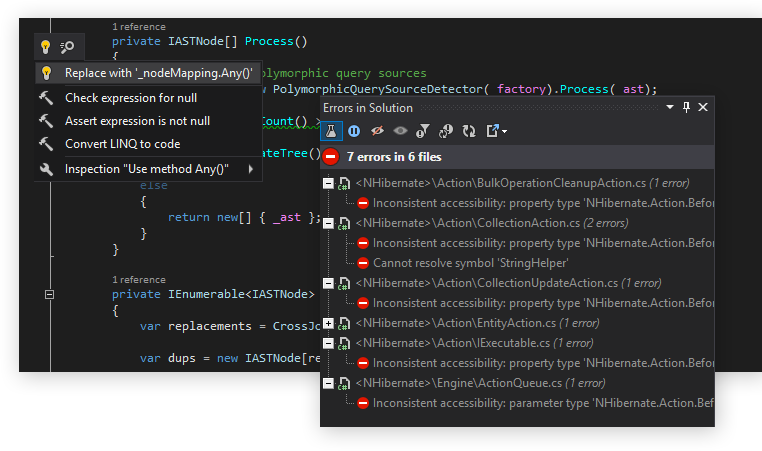Open the Errors window options dropdown
Image resolution: width=762 pixels, height=451 pixels.
[669, 108]
